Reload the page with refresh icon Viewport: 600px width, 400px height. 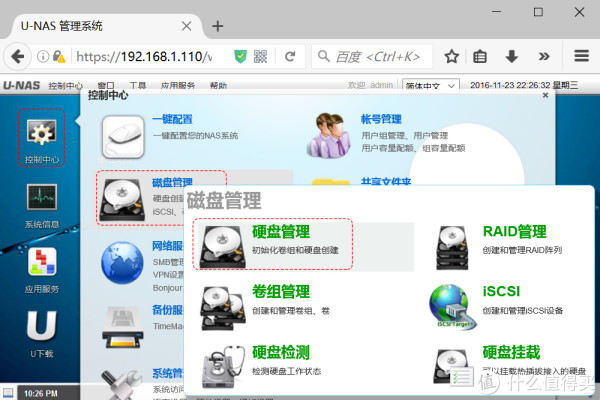(290, 57)
